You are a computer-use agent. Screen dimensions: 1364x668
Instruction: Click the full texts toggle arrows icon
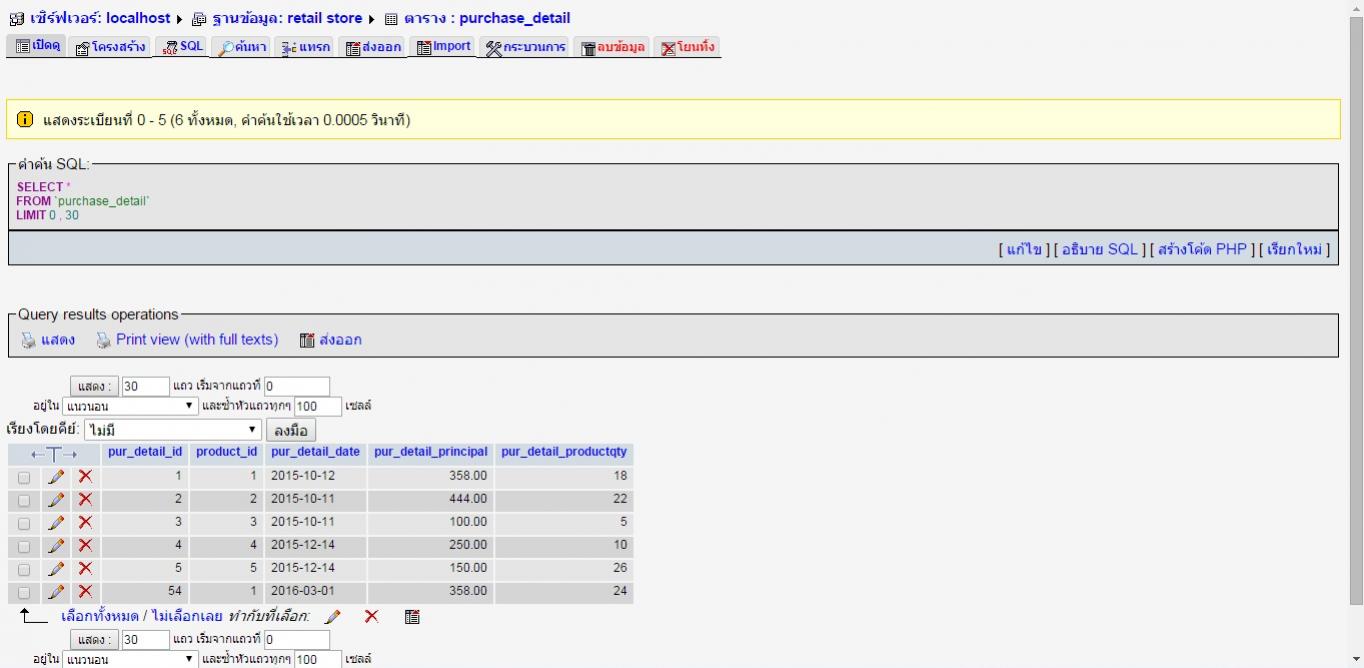(x=53, y=454)
